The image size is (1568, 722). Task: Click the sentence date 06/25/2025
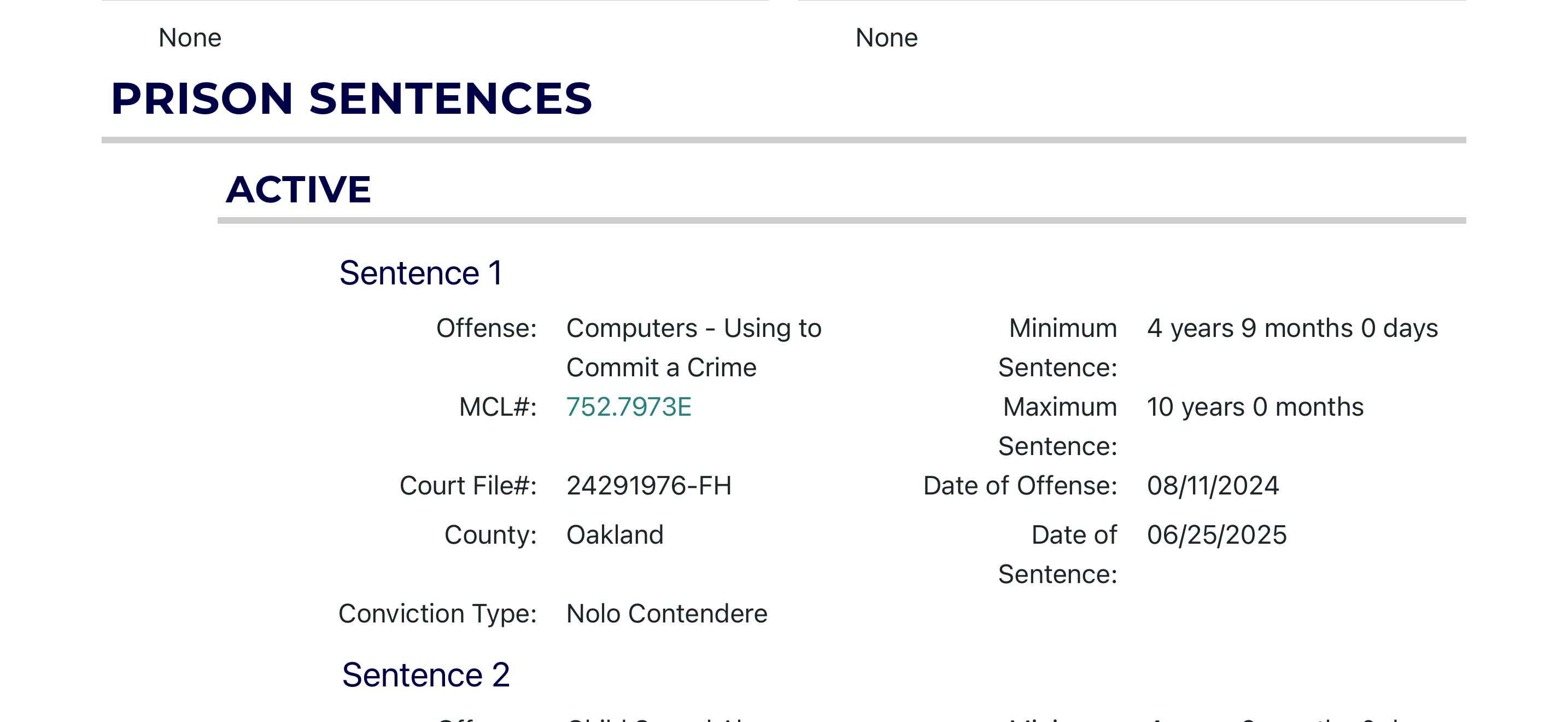[1216, 534]
